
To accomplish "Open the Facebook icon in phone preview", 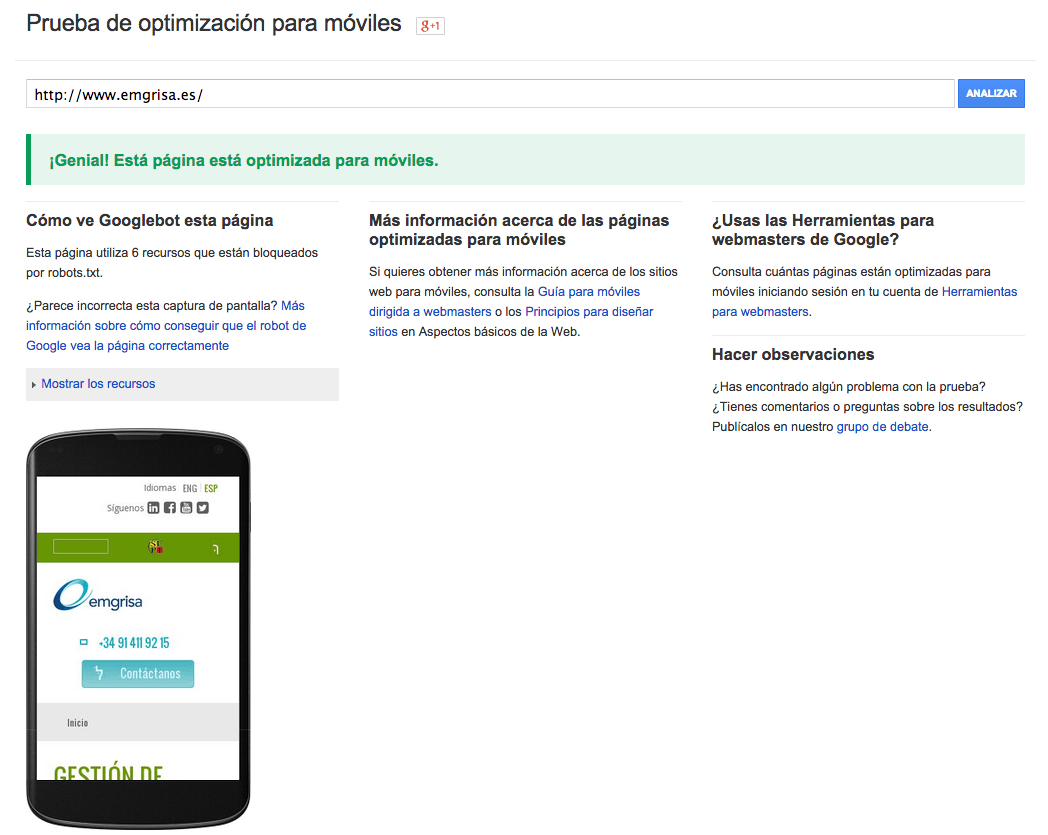I will click(x=170, y=508).
